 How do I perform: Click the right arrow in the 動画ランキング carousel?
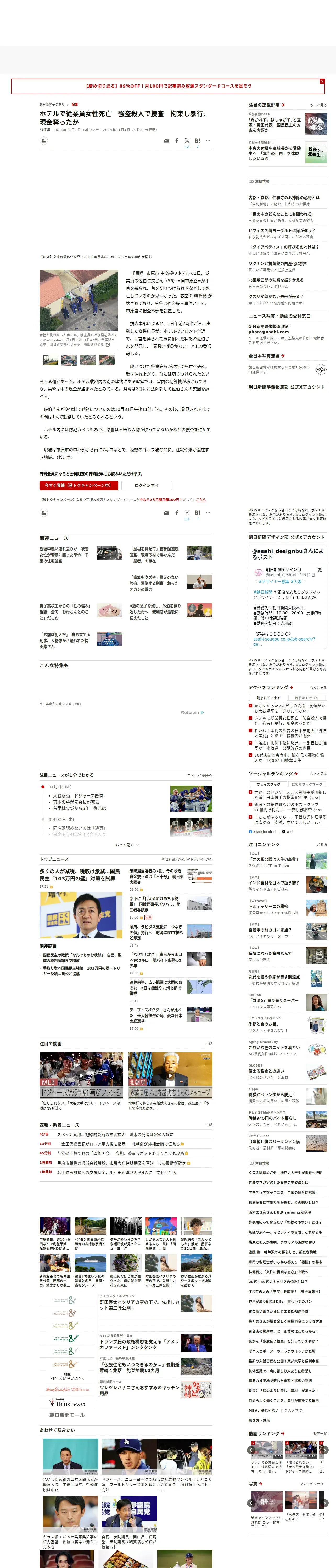point(324,1450)
